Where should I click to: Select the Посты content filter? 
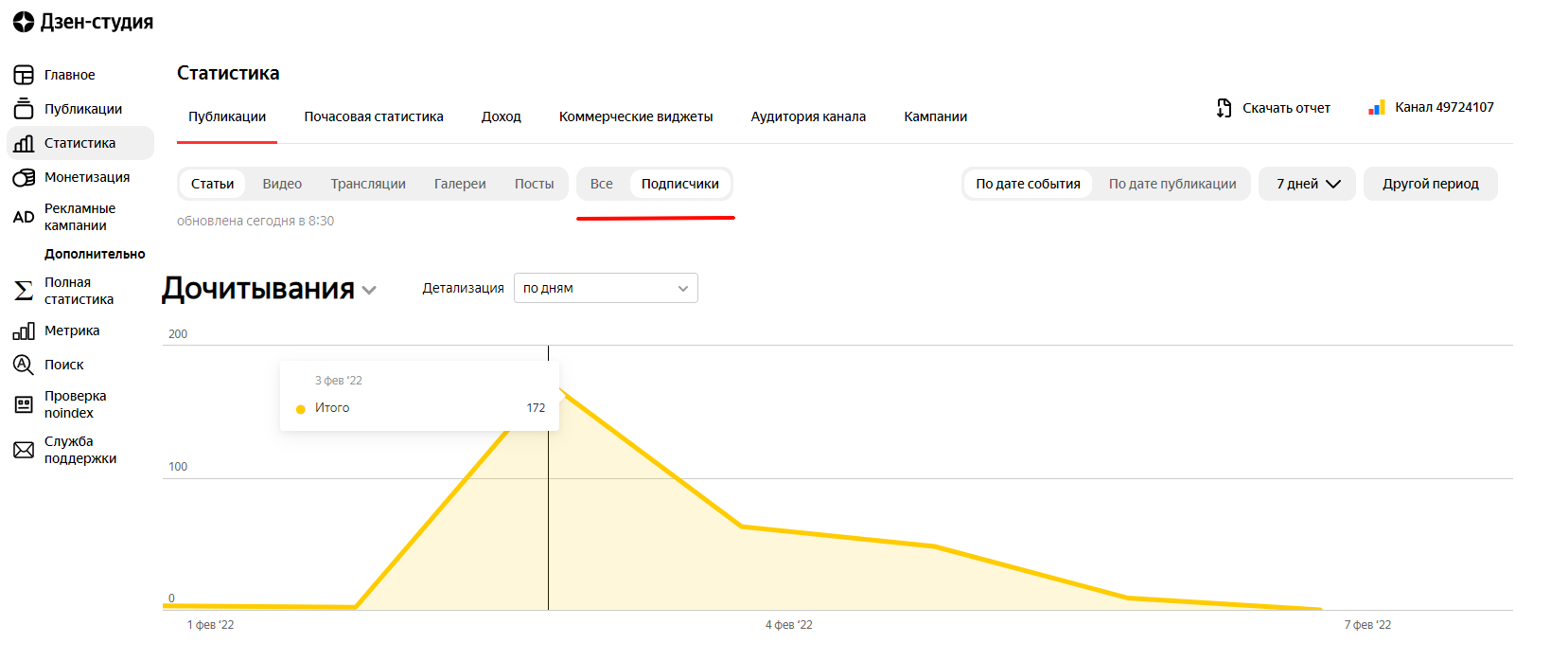(535, 184)
